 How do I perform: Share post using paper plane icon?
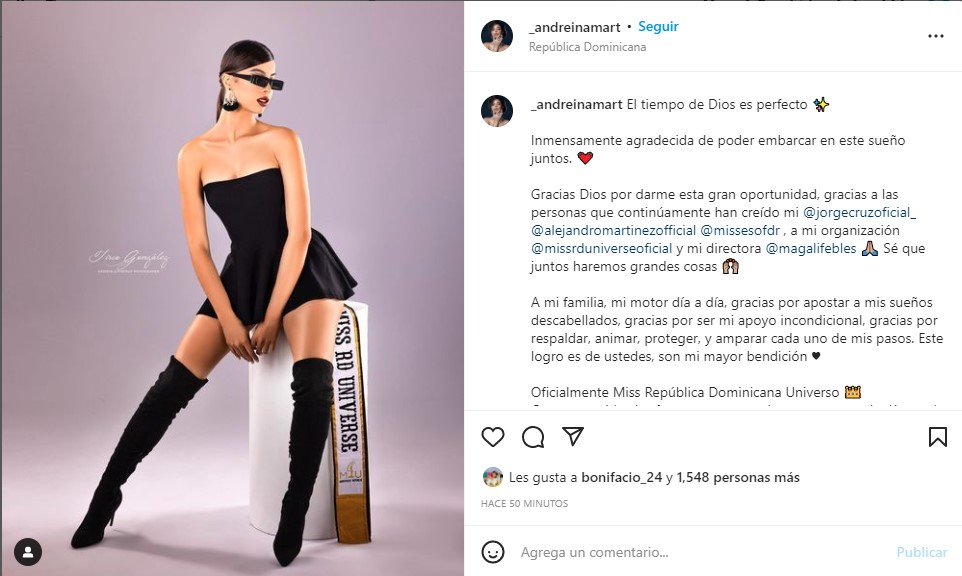point(572,436)
